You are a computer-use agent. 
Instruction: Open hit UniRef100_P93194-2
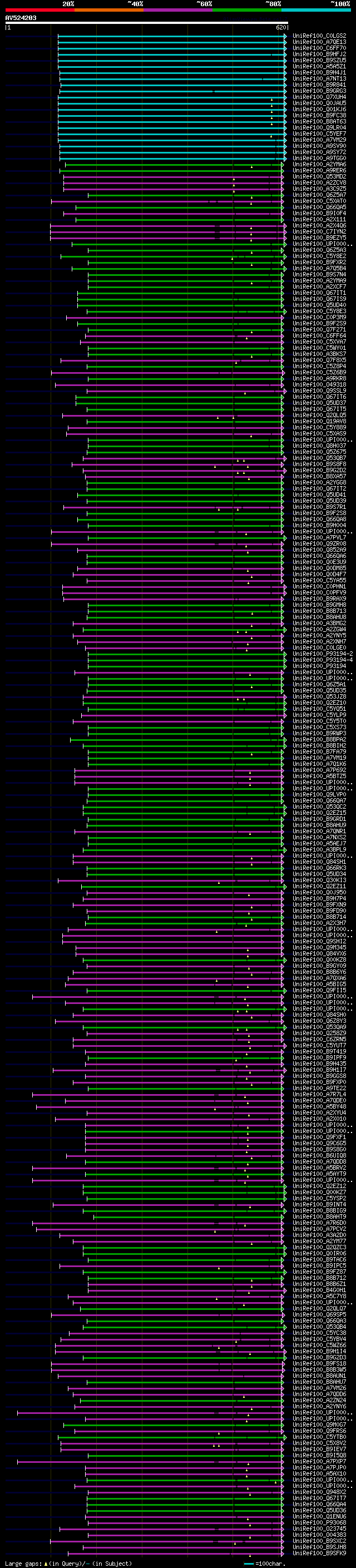[323, 654]
